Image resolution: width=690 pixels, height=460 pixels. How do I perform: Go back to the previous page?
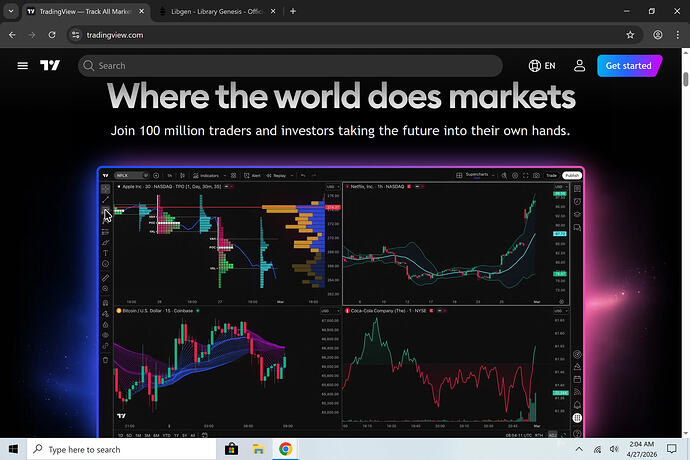[12, 35]
